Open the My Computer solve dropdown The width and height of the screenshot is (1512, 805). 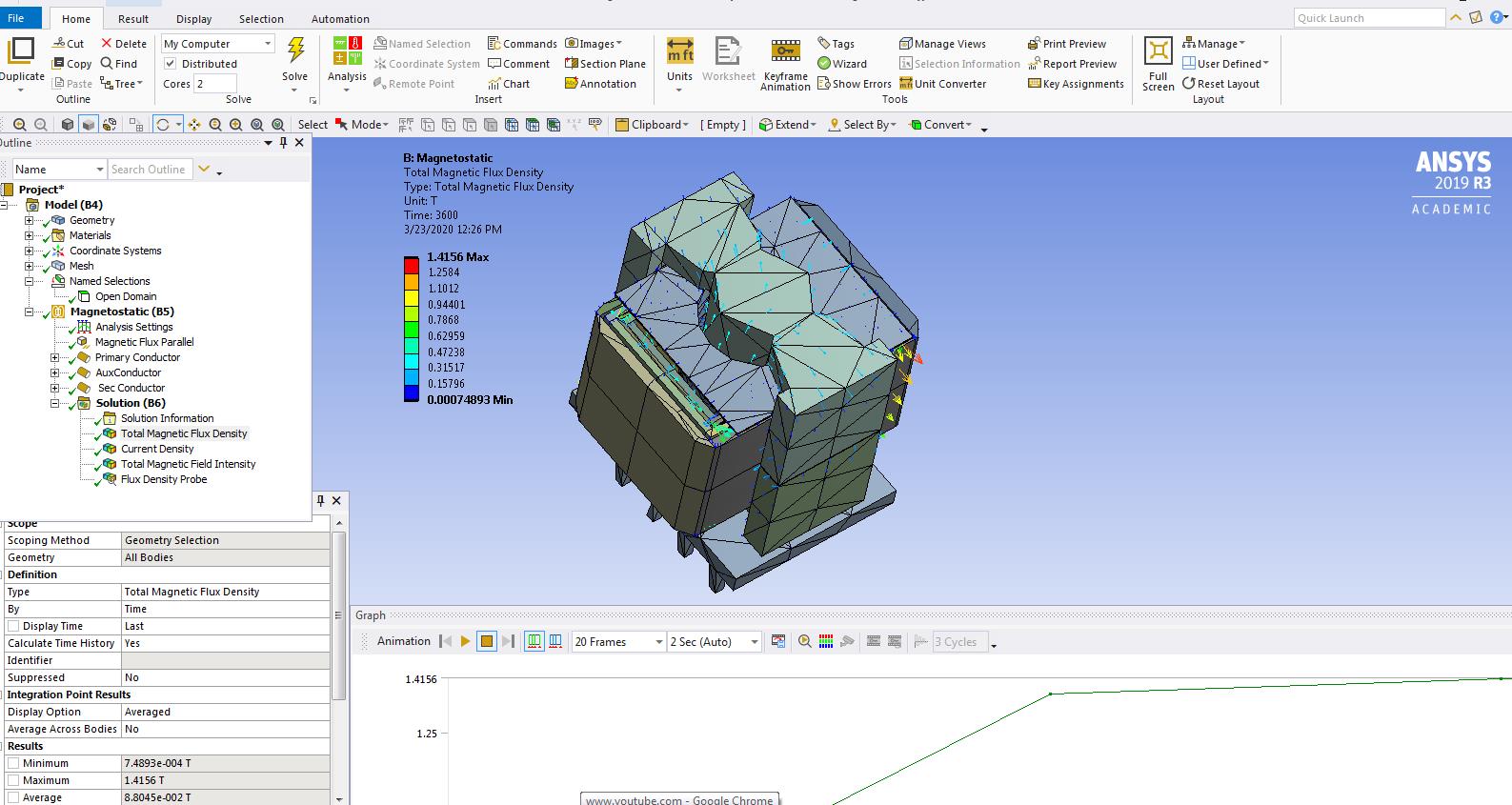[x=217, y=44]
